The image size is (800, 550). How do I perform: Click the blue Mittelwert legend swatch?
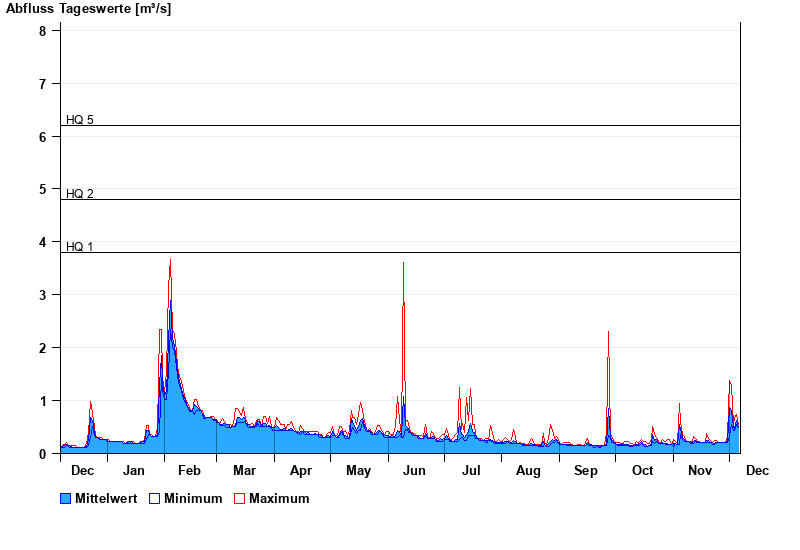click(66, 498)
